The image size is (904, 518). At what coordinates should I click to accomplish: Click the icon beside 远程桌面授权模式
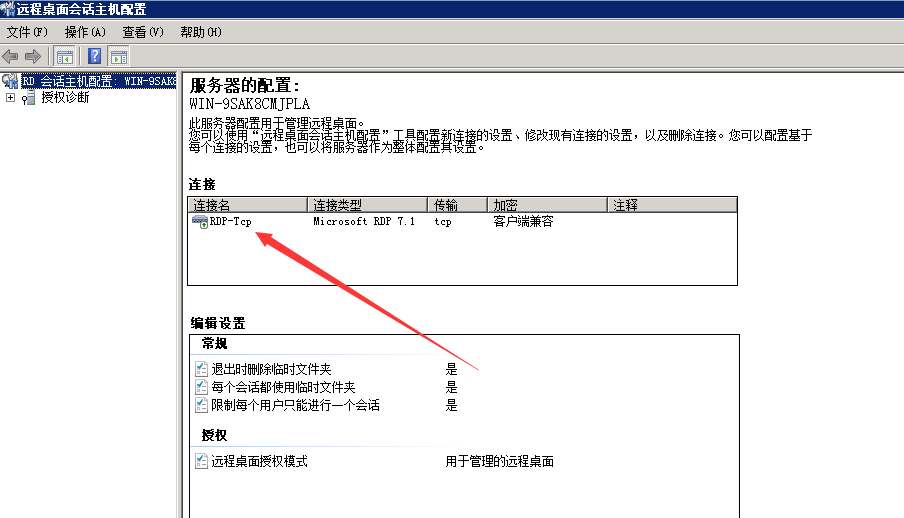coord(201,462)
